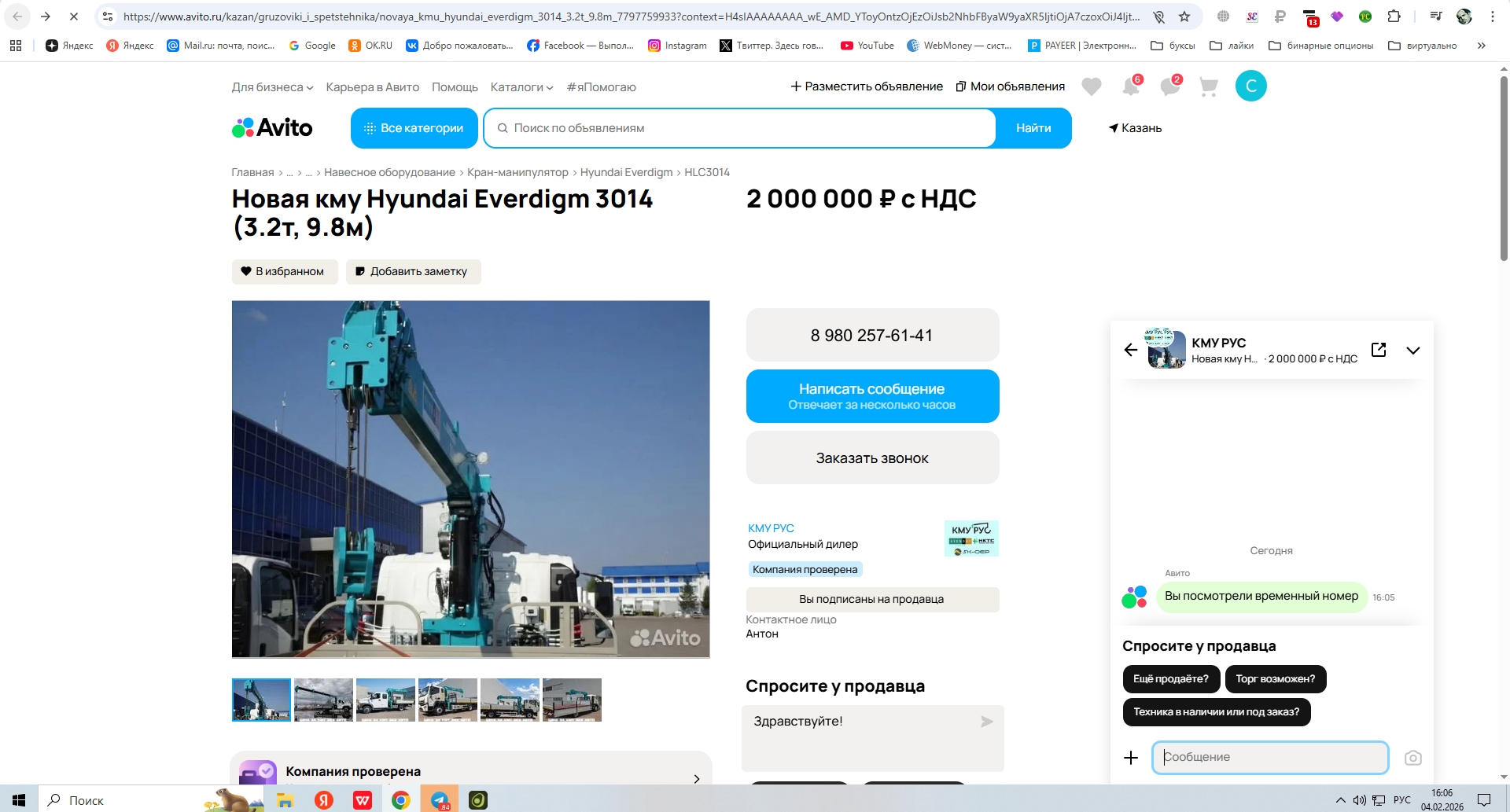Toggle the bookmark star in the address bar
Viewport: 1510px width, 812px height.
(x=1184, y=16)
